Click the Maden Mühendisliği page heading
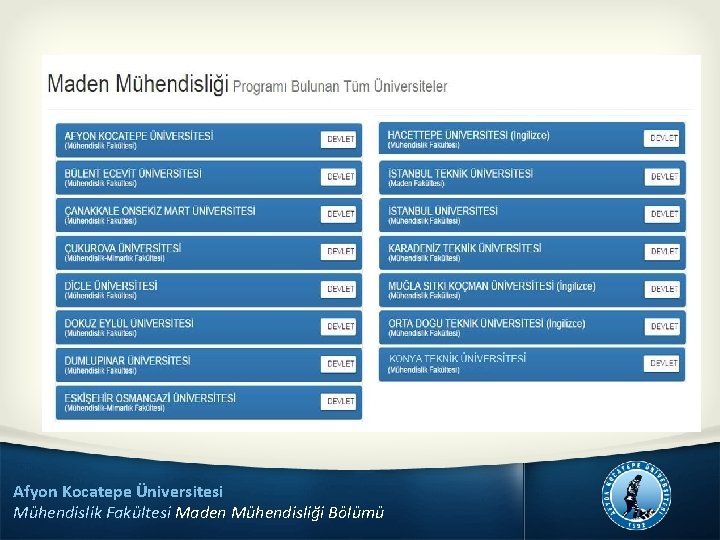The width and height of the screenshot is (720, 540). point(138,84)
